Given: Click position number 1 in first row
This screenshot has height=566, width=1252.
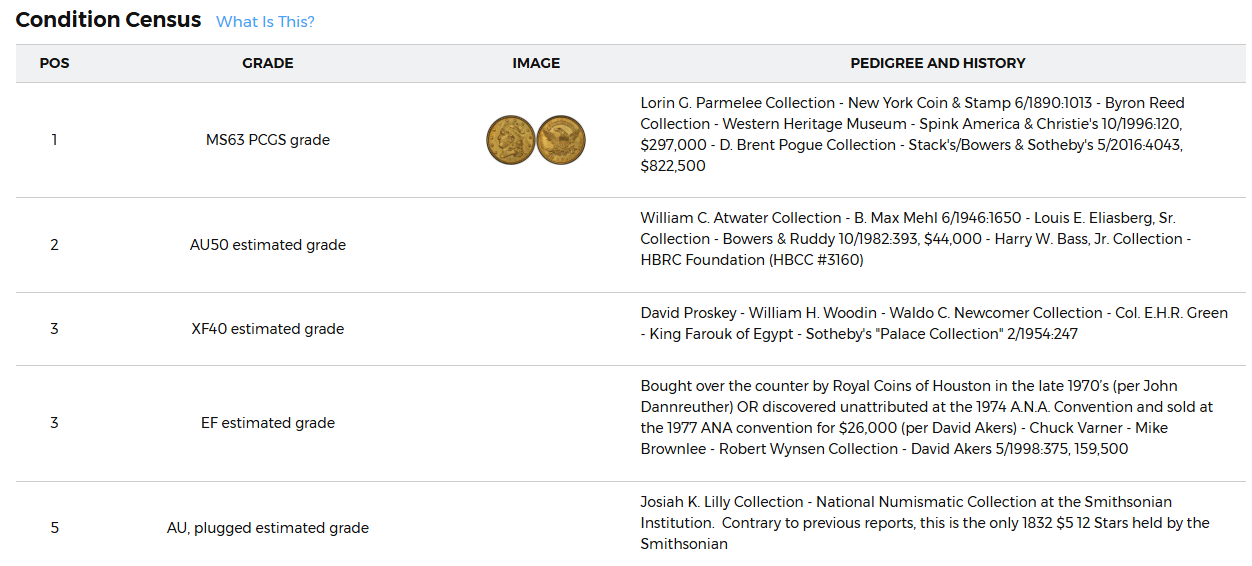Looking at the screenshot, I should [x=54, y=140].
